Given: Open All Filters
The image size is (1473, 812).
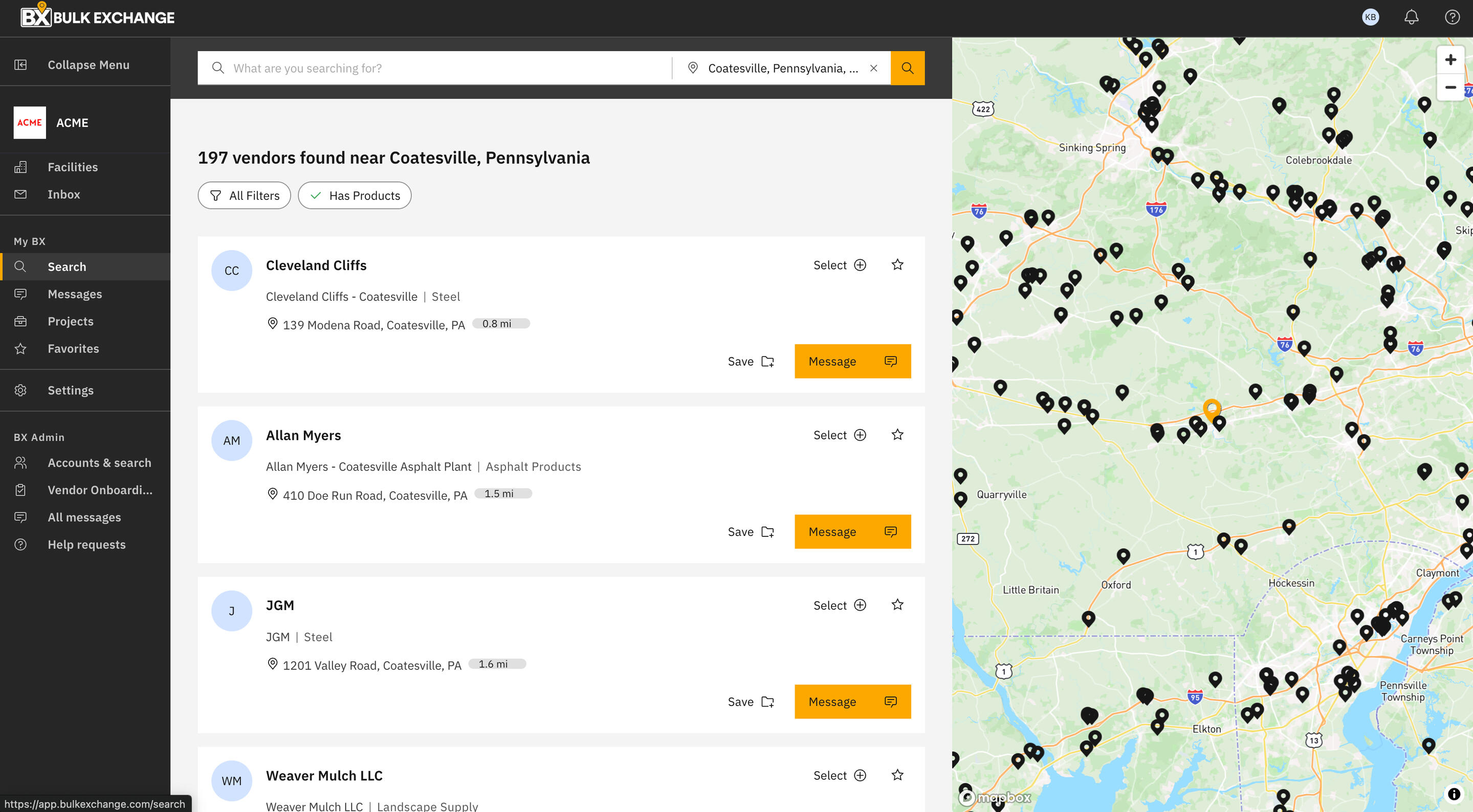Looking at the screenshot, I should click(244, 195).
